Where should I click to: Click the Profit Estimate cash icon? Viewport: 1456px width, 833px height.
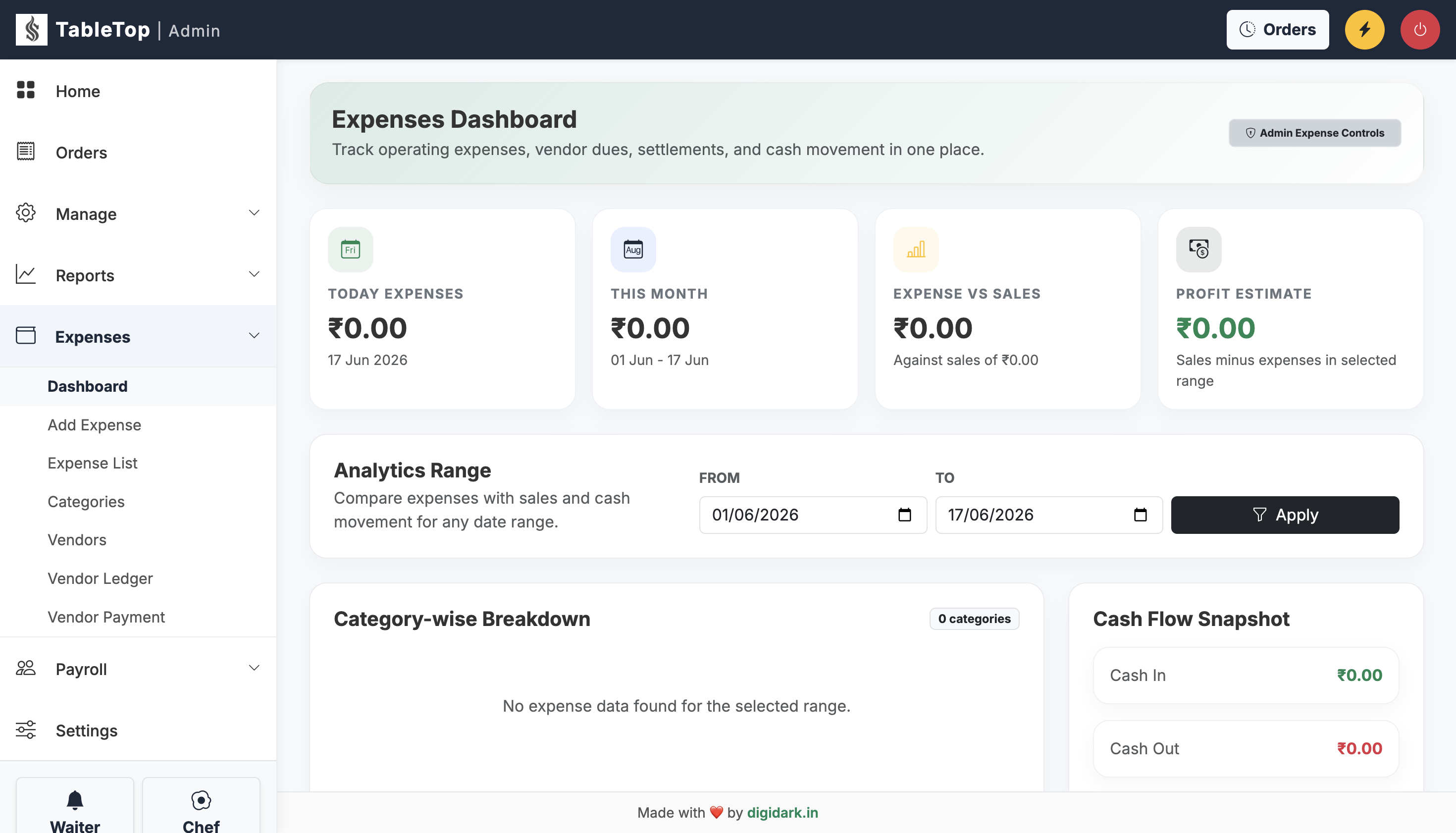[x=1198, y=250]
